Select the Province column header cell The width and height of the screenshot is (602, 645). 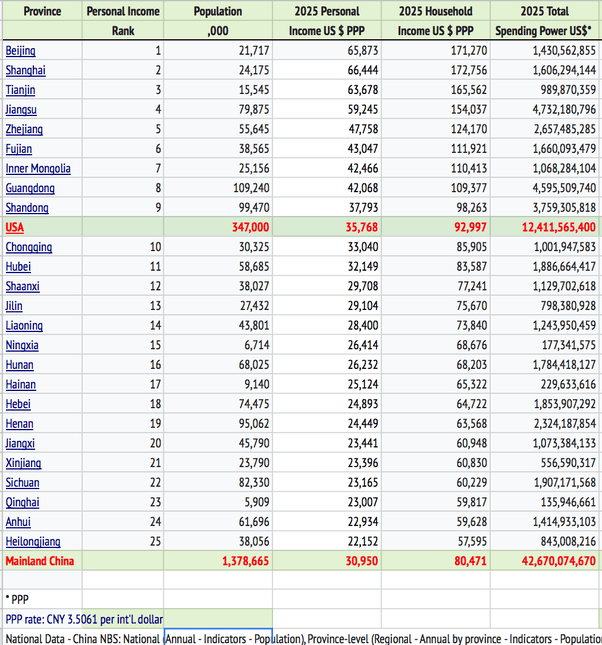[x=42, y=11]
